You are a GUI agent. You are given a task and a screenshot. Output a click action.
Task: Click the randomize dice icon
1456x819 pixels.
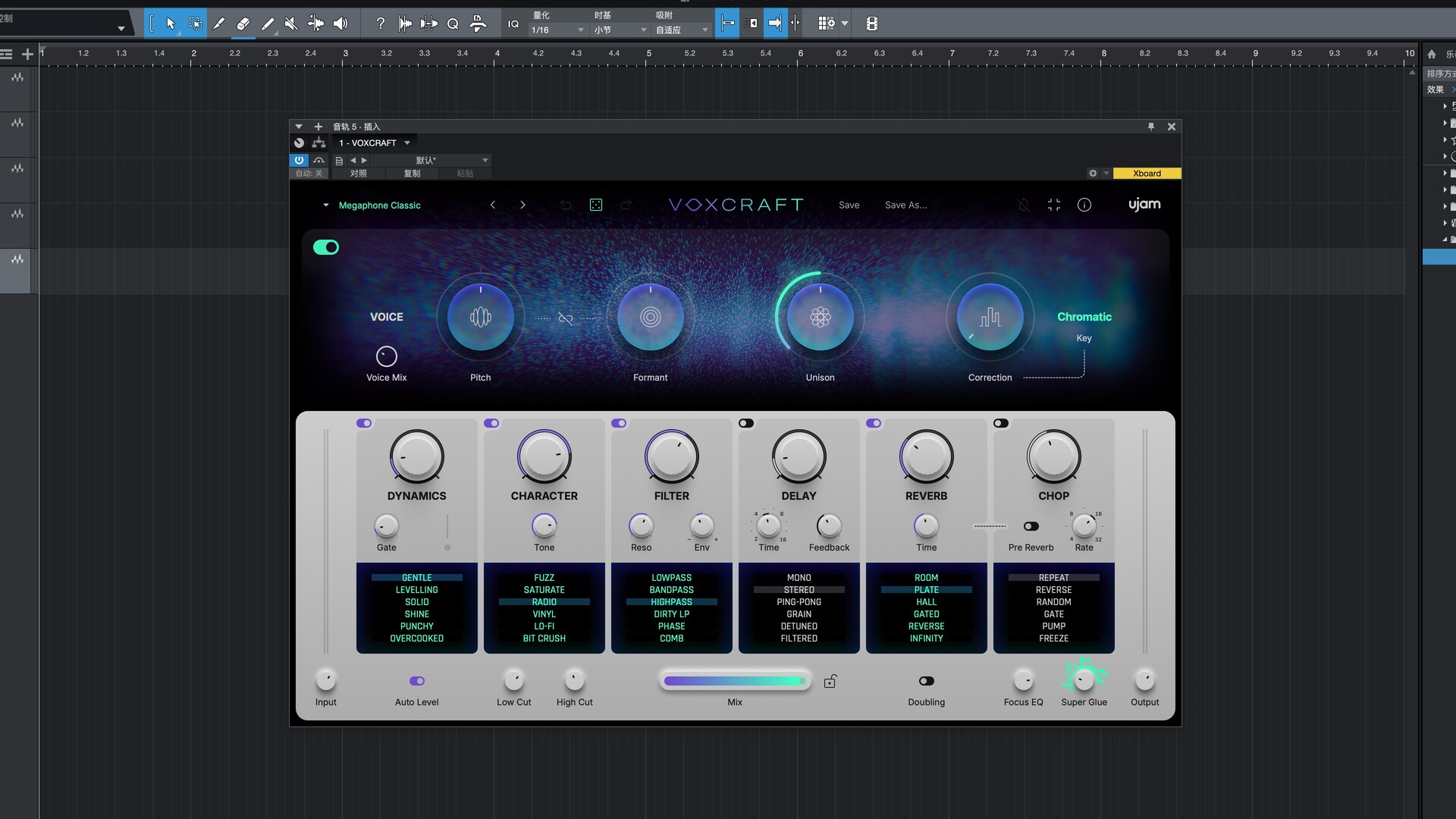pos(596,205)
